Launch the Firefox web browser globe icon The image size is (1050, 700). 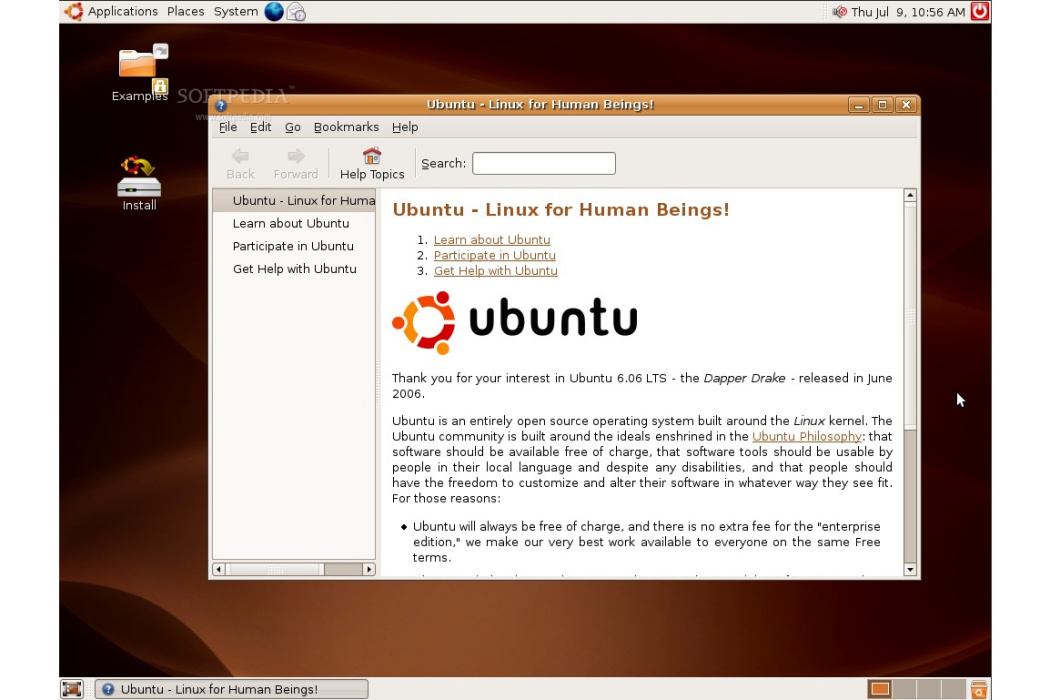tap(274, 11)
